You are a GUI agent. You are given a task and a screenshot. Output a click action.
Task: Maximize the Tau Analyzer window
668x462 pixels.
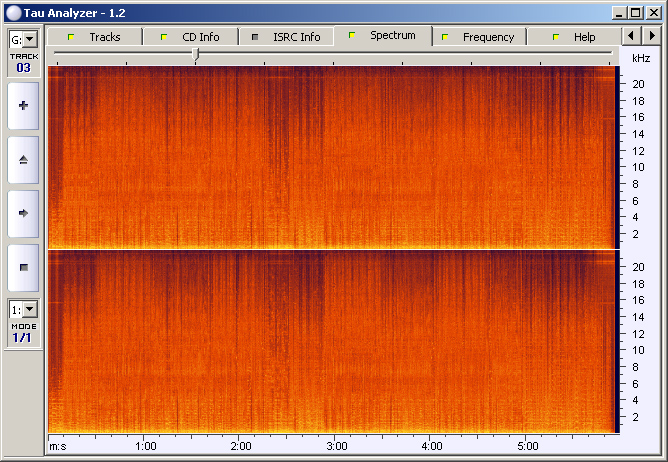click(x=636, y=11)
